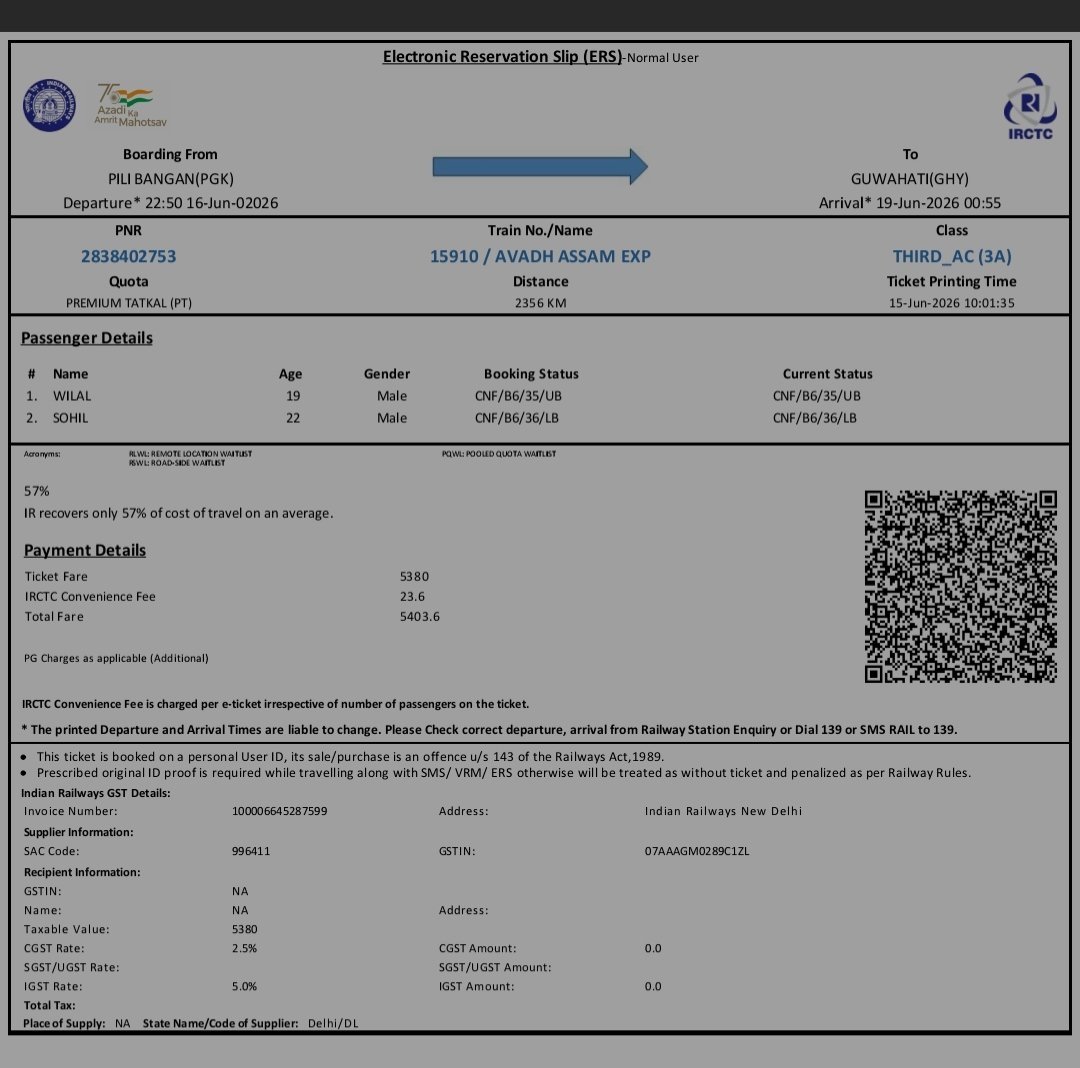
Task: Click the IRCTC logo
Action: click(x=1030, y=107)
